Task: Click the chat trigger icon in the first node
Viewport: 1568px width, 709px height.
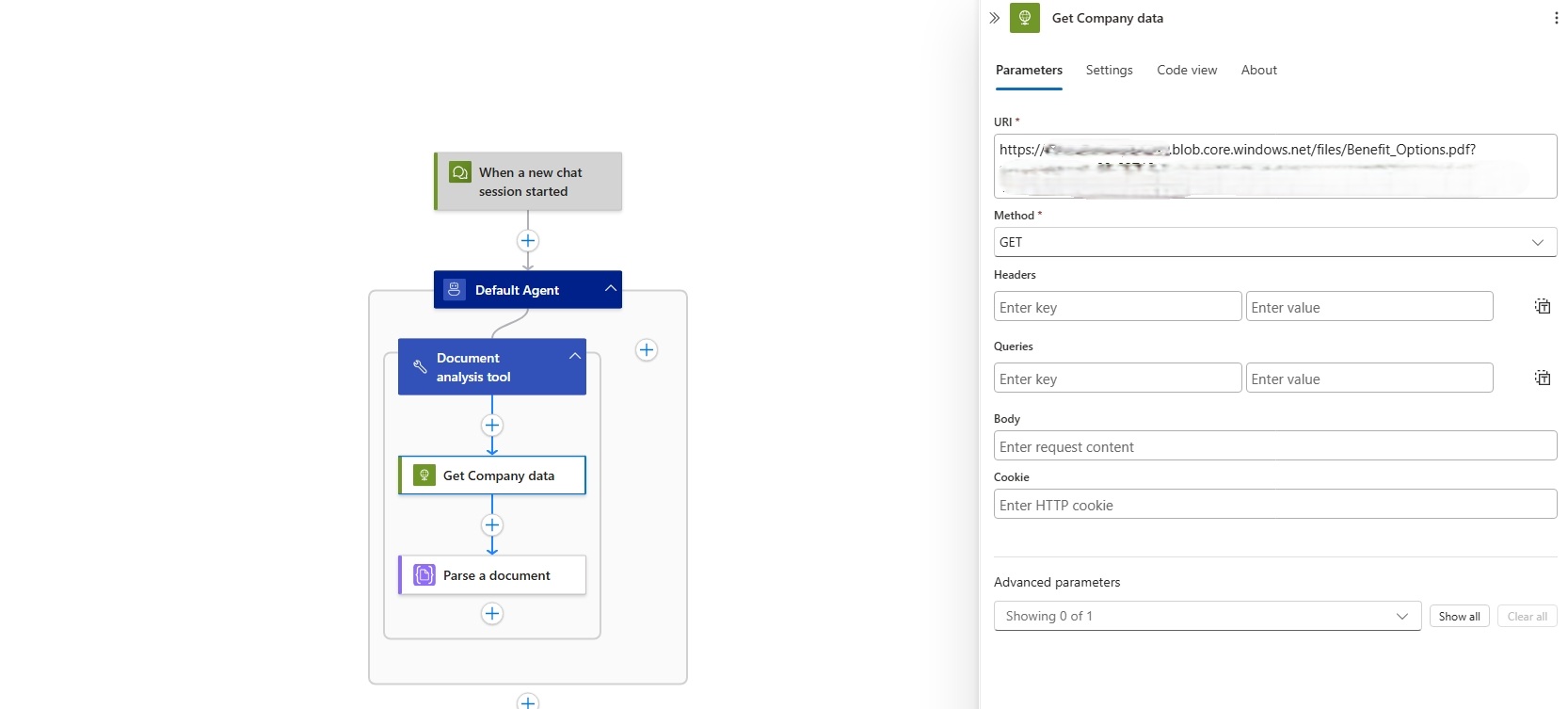Action: coord(460,172)
